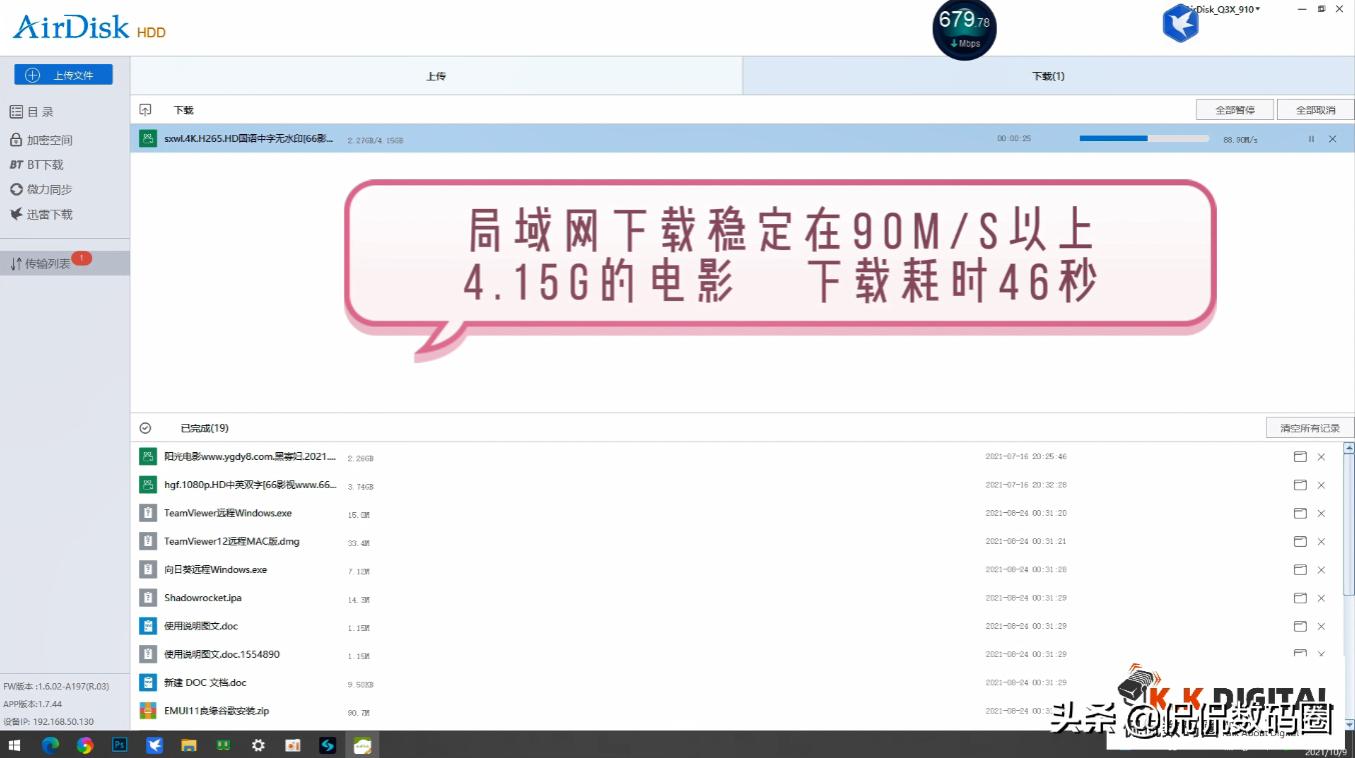Open 迅雷下载 Thunder download section
The height and width of the screenshot is (758, 1355).
coord(45,214)
